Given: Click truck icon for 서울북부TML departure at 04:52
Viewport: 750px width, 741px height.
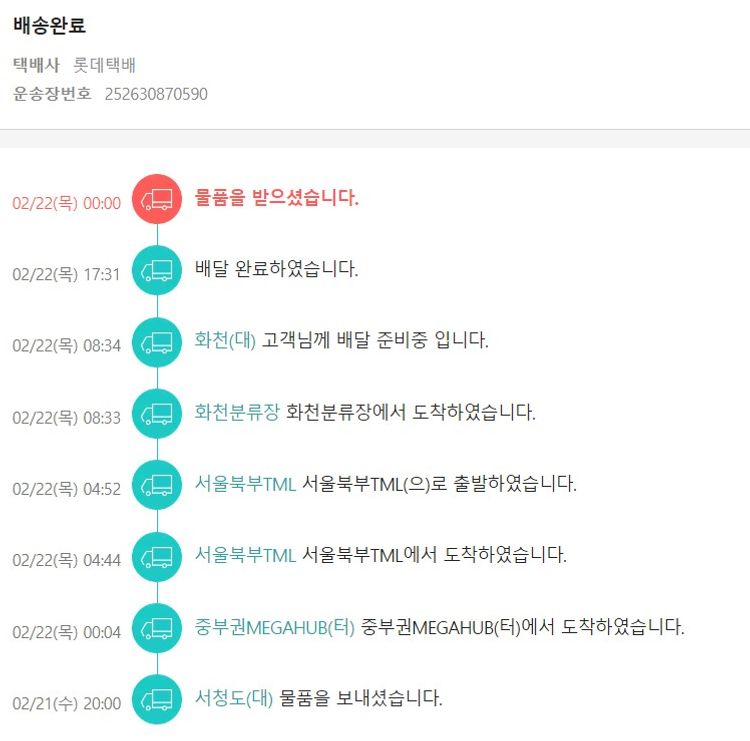Looking at the screenshot, I should [x=157, y=485].
